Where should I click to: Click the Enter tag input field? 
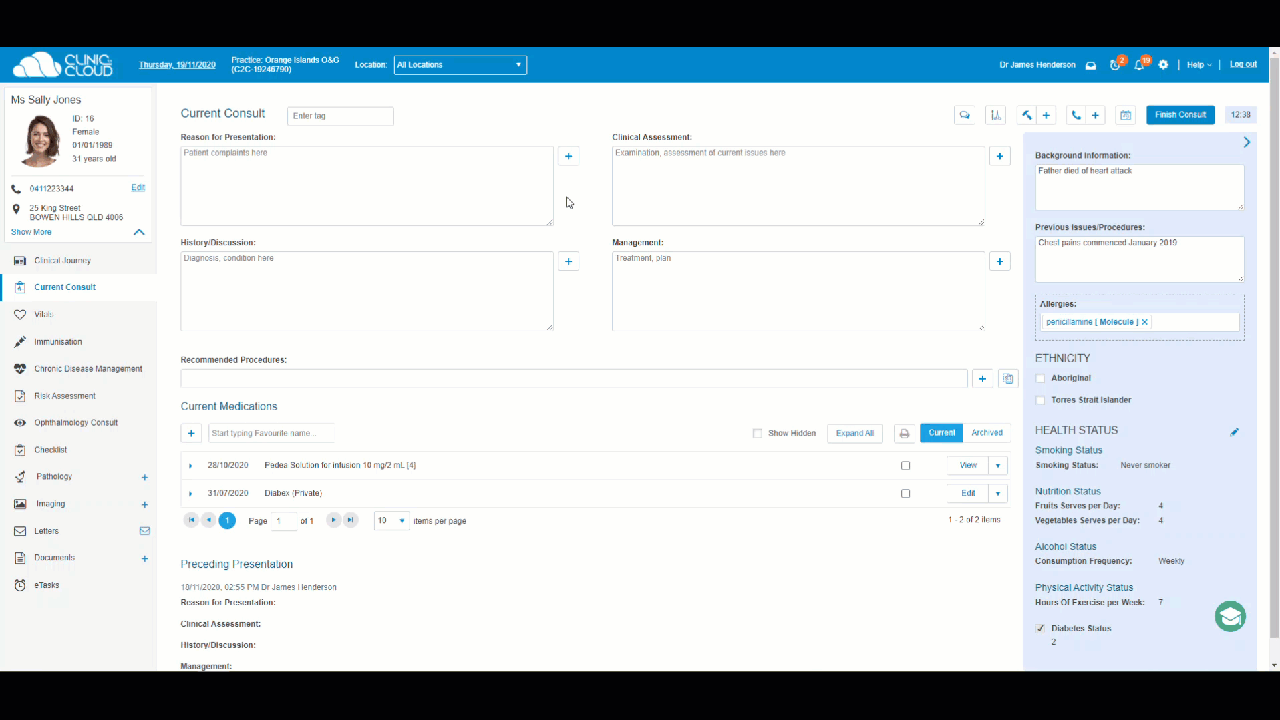(340, 116)
